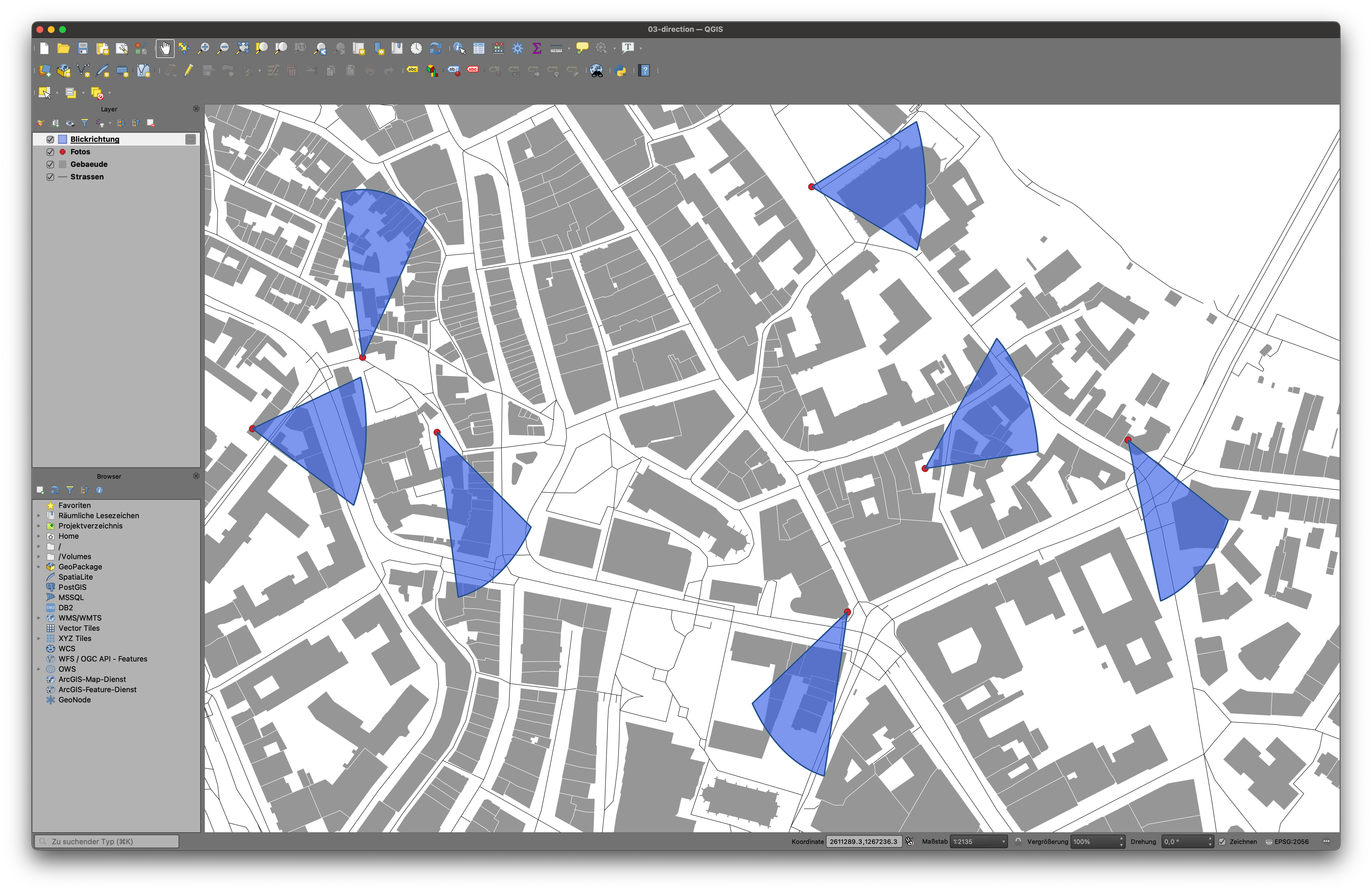The width and height of the screenshot is (1372, 892).
Task: Select the Gebaeude layer
Action: [x=89, y=164]
